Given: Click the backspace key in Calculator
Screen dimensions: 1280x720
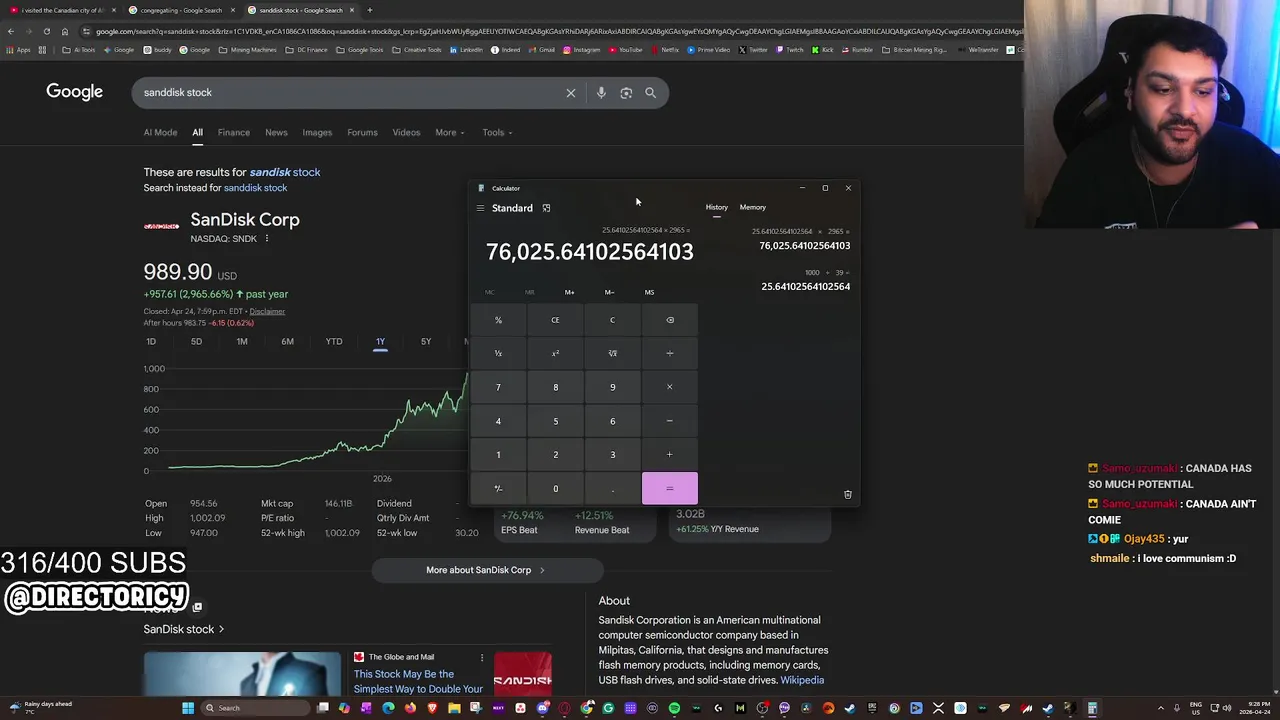Looking at the screenshot, I should pos(670,320).
